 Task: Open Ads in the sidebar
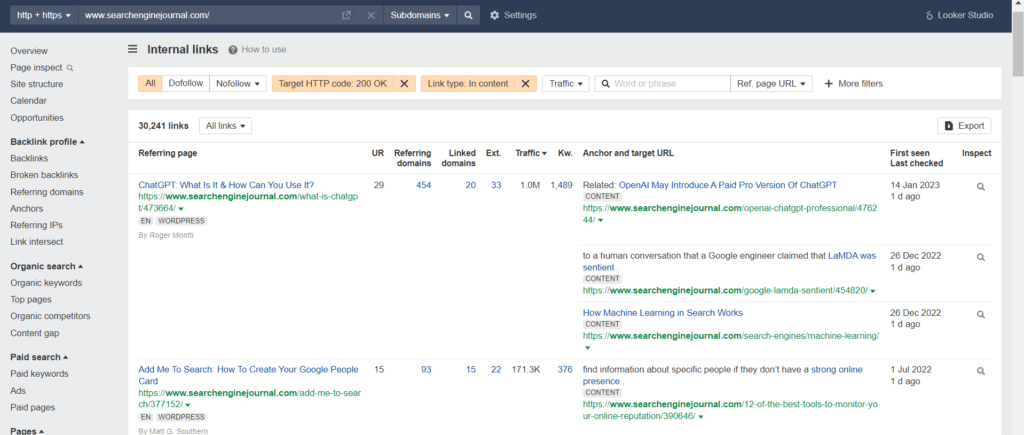(18, 391)
